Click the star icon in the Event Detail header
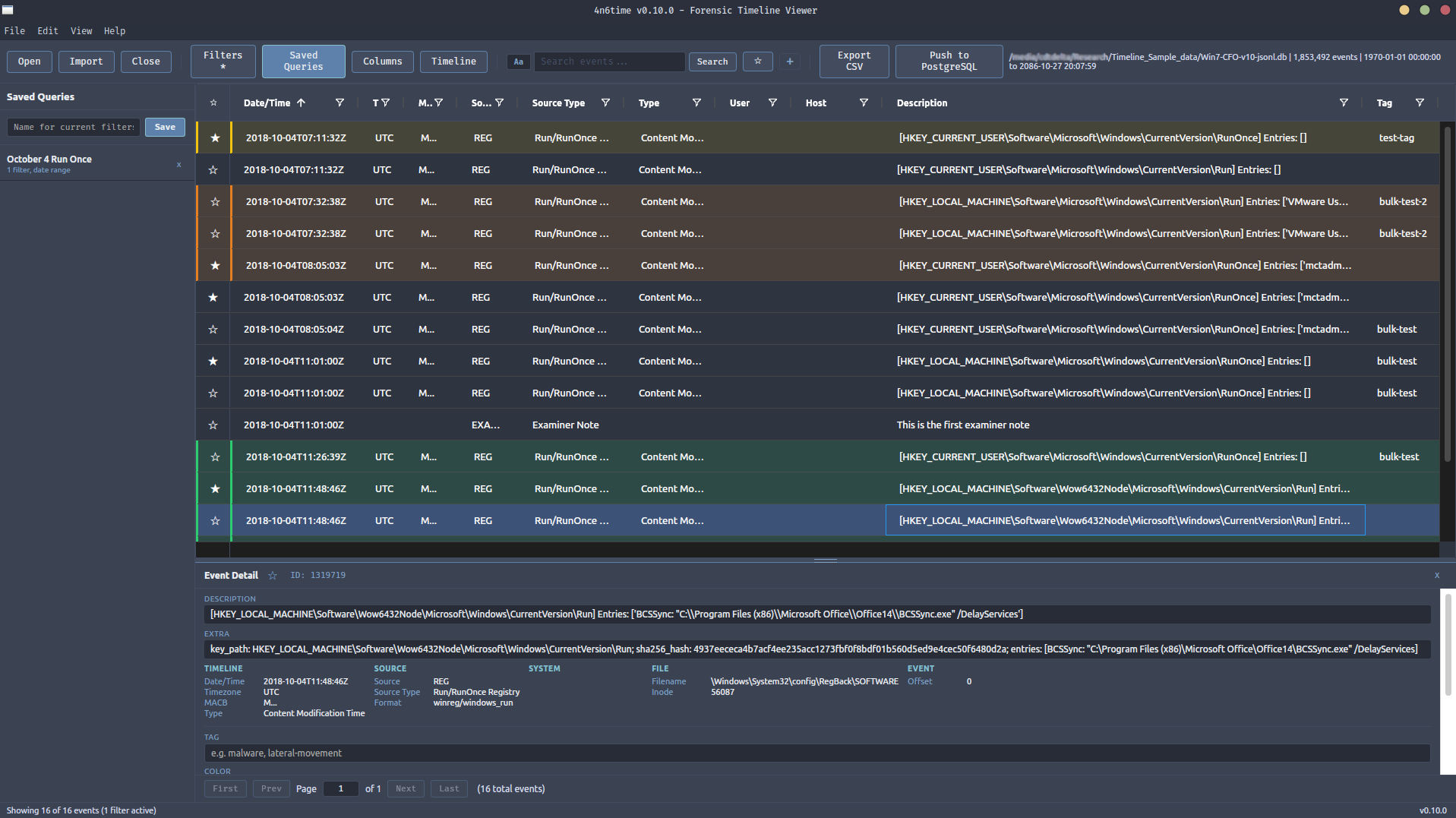The height and width of the screenshot is (818, 1456). [273, 576]
